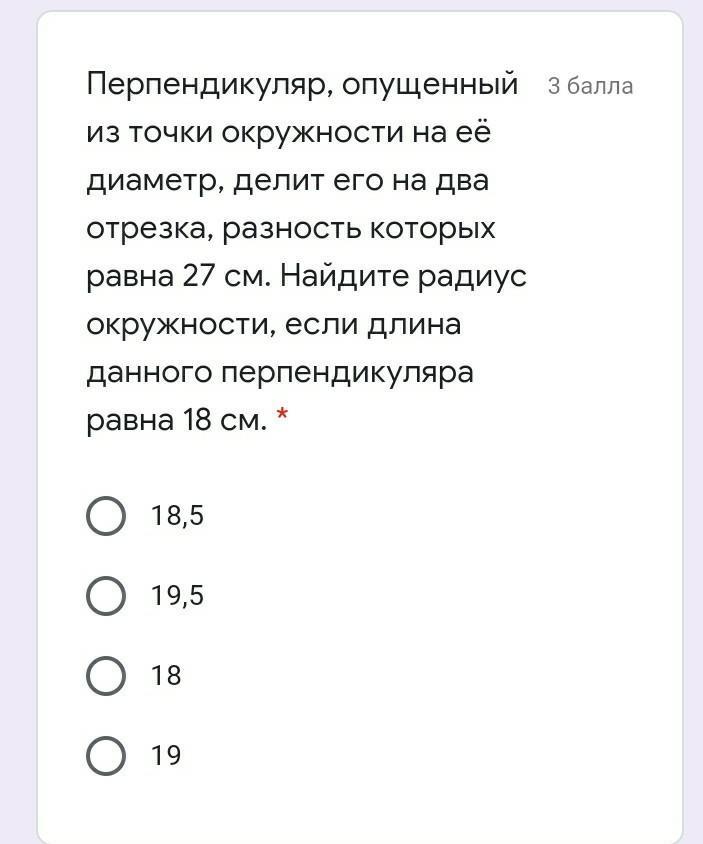The image size is (703, 844).
Task: Click the words "Найдите радиус"
Action: pyautogui.click(x=403, y=277)
